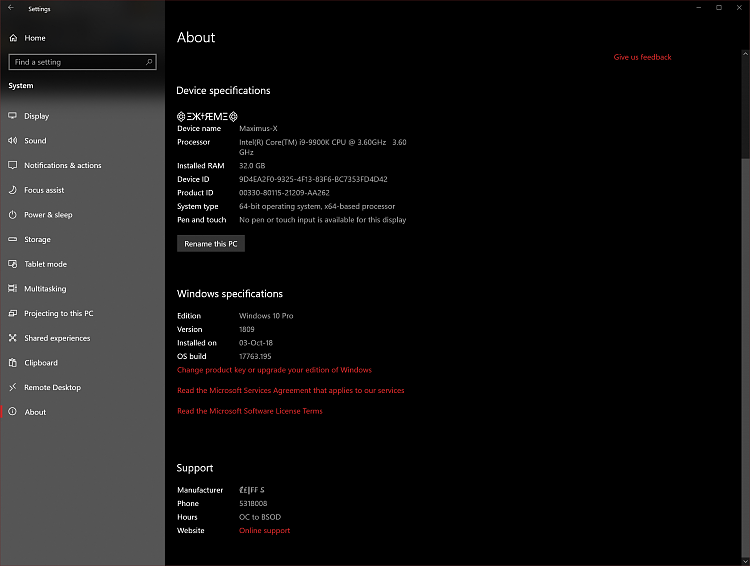Image resolution: width=750 pixels, height=566 pixels.
Task: Click Rename this PC button
Action: pos(210,244)
